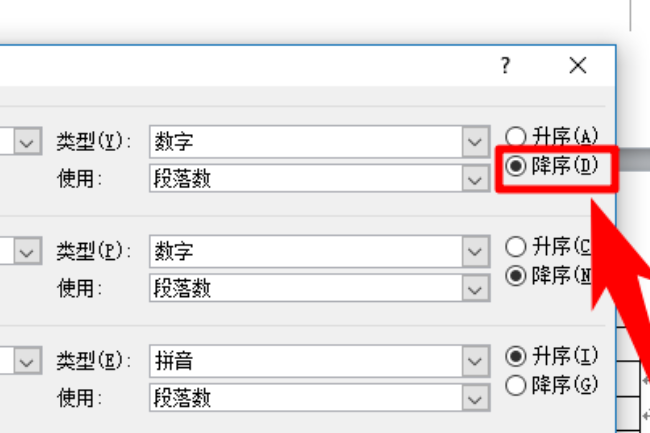Select 升序(A) for the first sort key
The width and height of the screenshot is (650, 433).
(516, 136)
